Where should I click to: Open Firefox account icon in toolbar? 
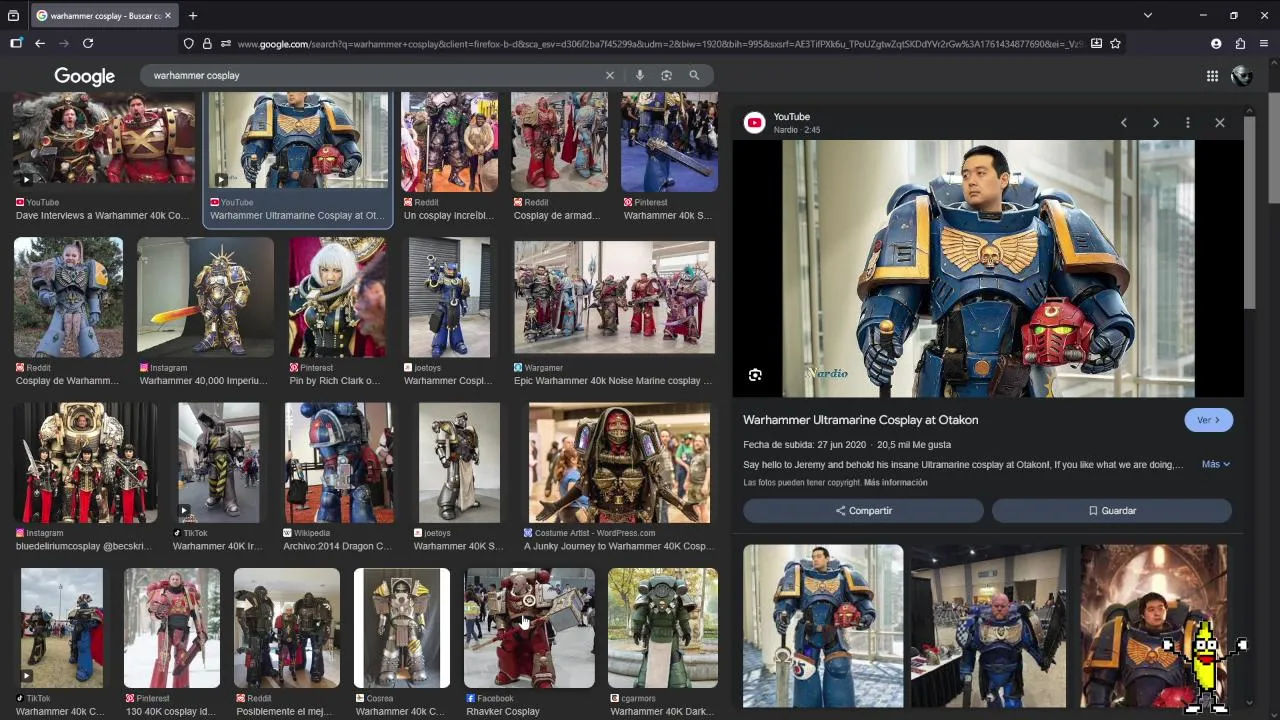click(x=1216, y=43)
